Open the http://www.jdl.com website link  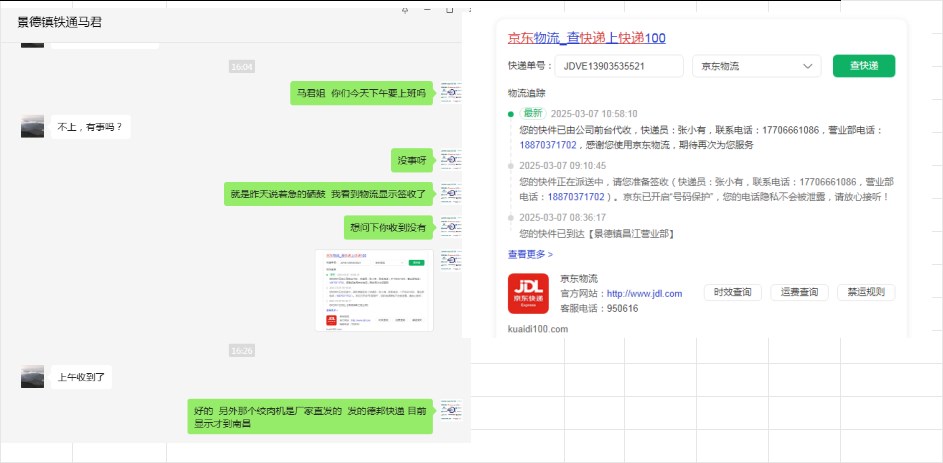(644, 293)
